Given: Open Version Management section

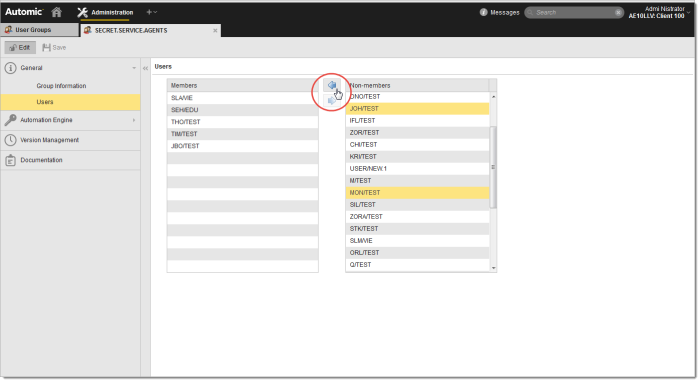Looking at the screenshot, I should tap(71, 140).
